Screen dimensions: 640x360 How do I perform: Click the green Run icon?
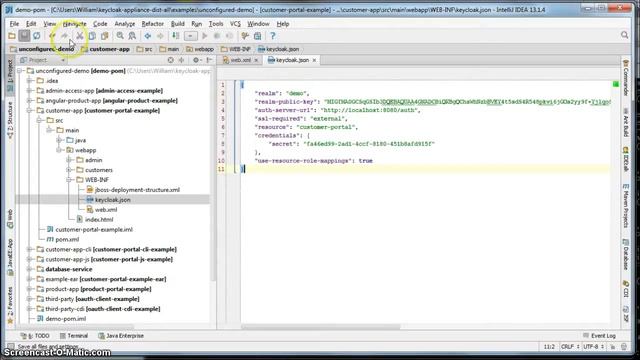pyautogui.click(x=205, y=36)
